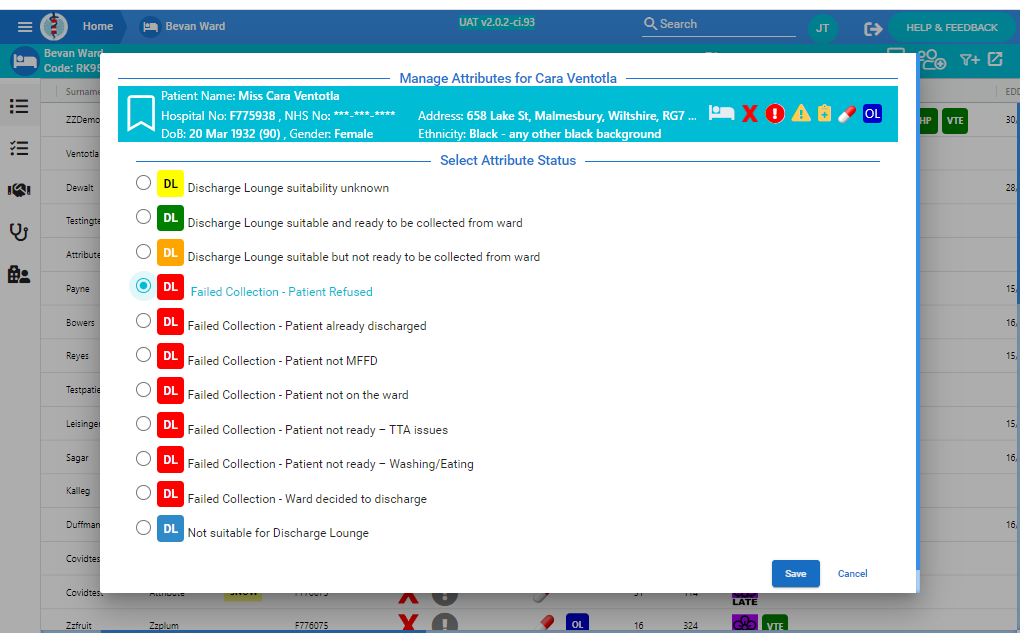Click the add filter funnel icon
Viewport: 1020px width, 633px height.
point(969,60)
